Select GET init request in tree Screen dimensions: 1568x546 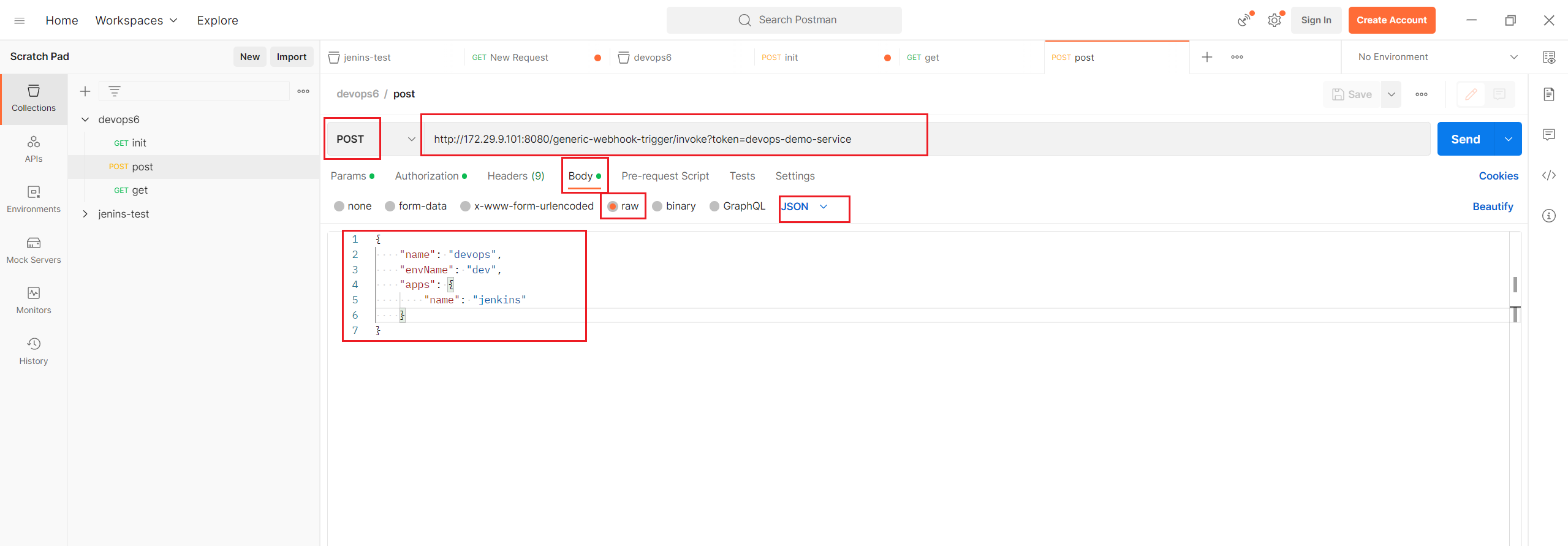pos(194,143)
